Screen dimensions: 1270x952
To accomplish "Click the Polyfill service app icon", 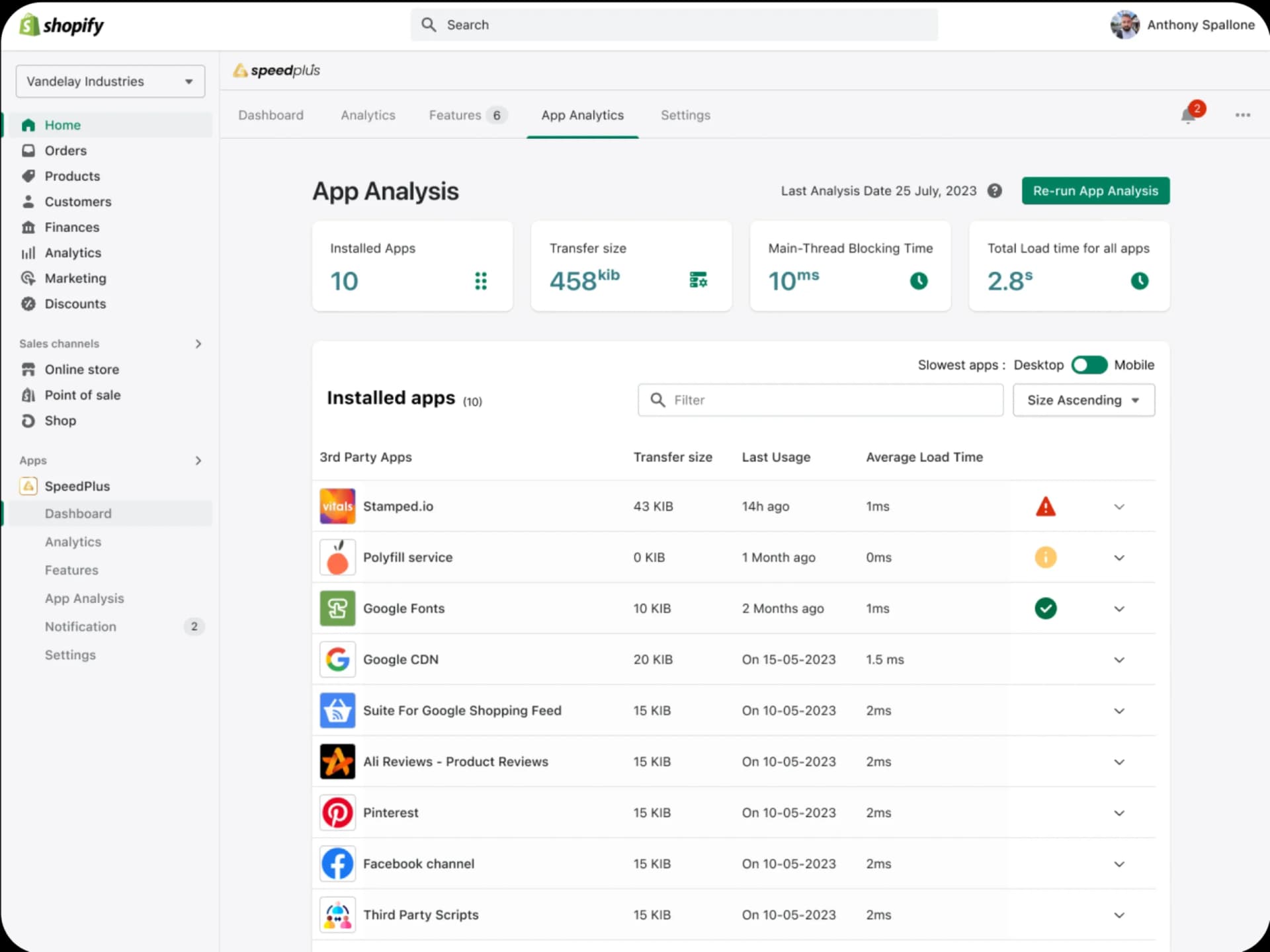I will (337, 557).
